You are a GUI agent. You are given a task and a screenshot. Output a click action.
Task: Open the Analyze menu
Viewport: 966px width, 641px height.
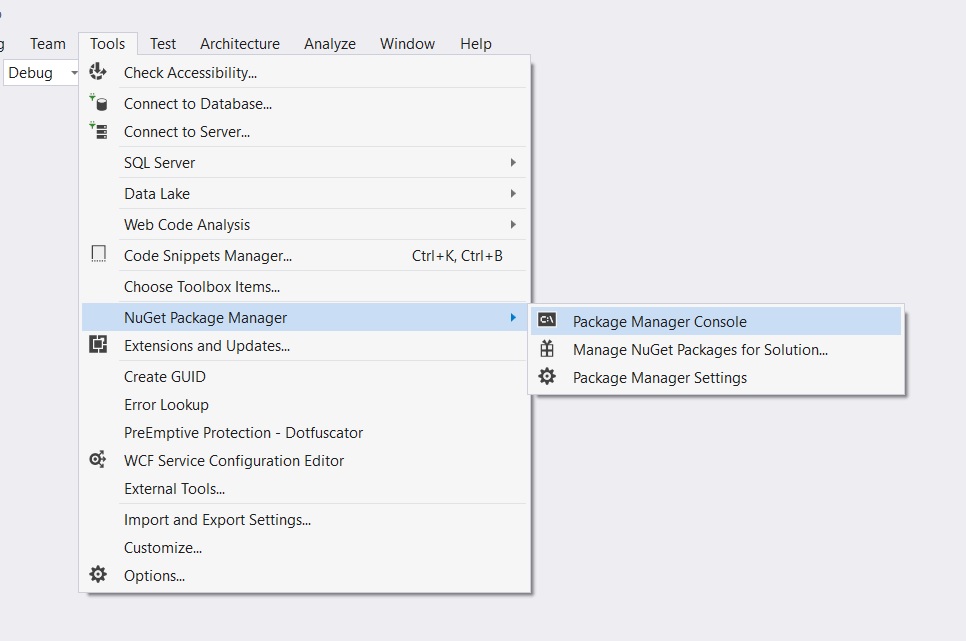pyautogui.click(x=330, y=44)
